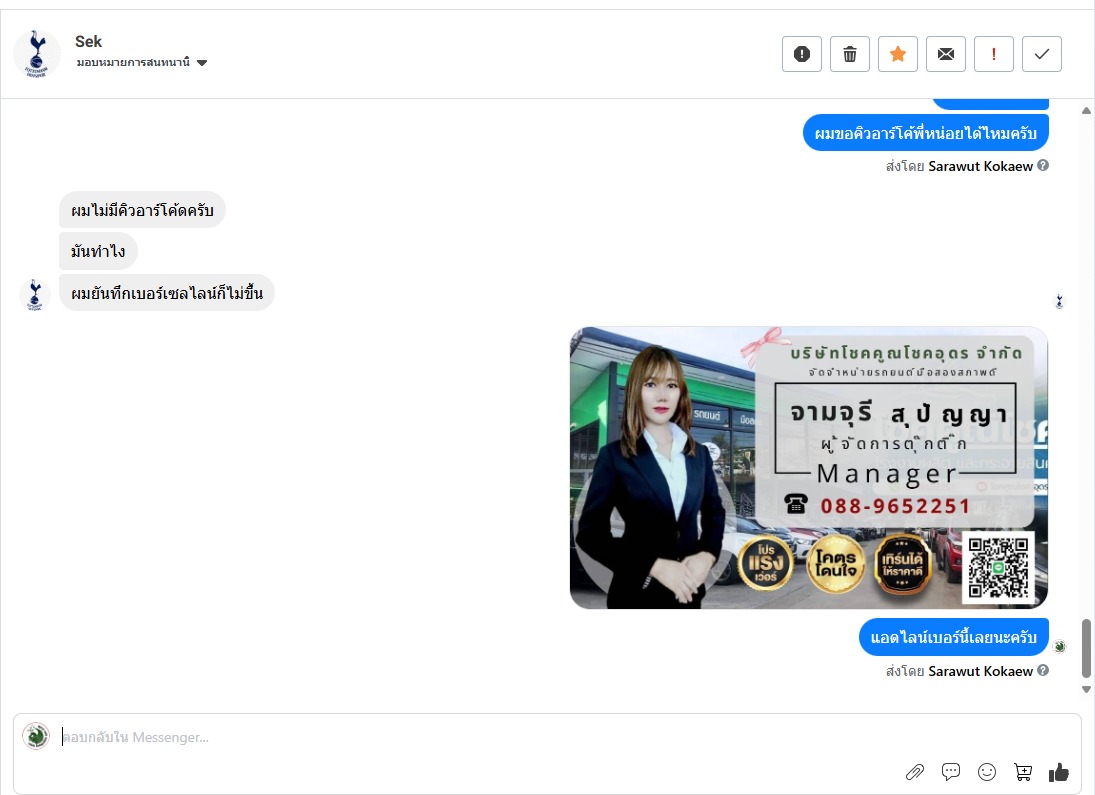The image size is (1095, 795).
Task: Click sender avatar beside the last received message
Action: [x=35, y=294]
